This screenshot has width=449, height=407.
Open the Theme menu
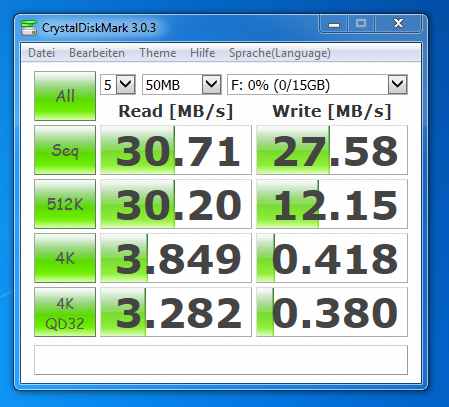(158, 53)
